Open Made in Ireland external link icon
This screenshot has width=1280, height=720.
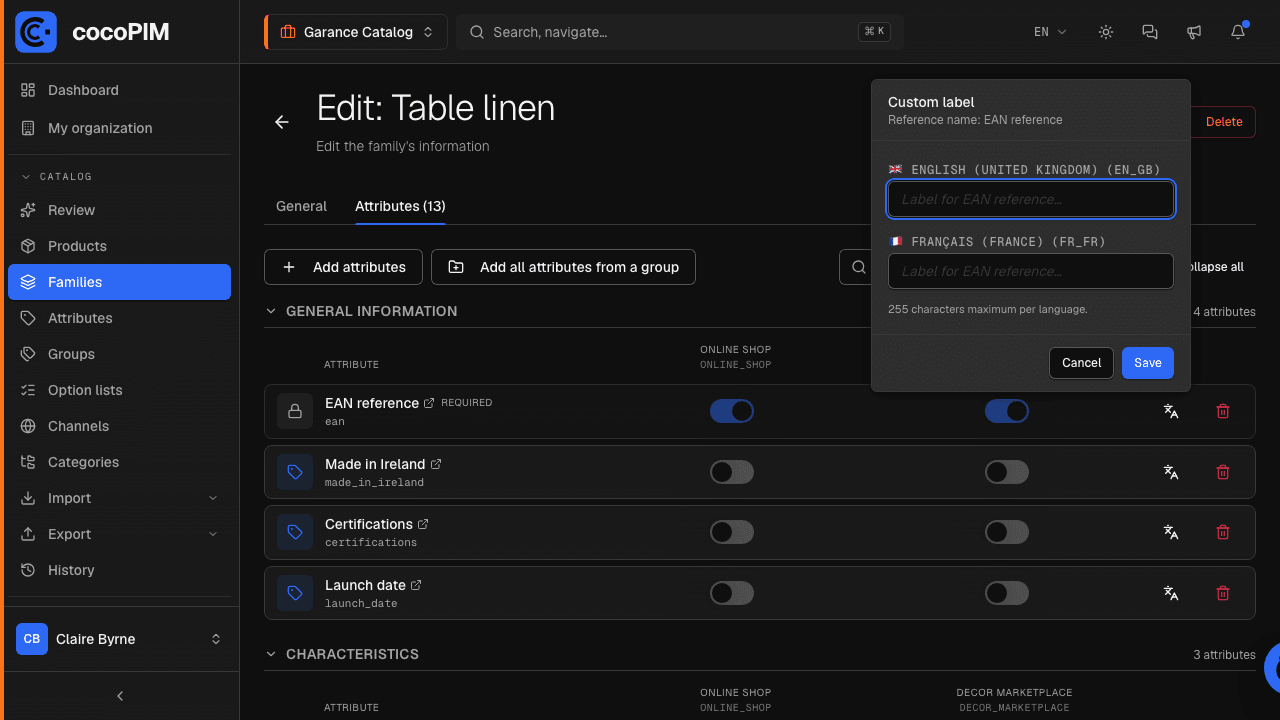tap(436, 464)
